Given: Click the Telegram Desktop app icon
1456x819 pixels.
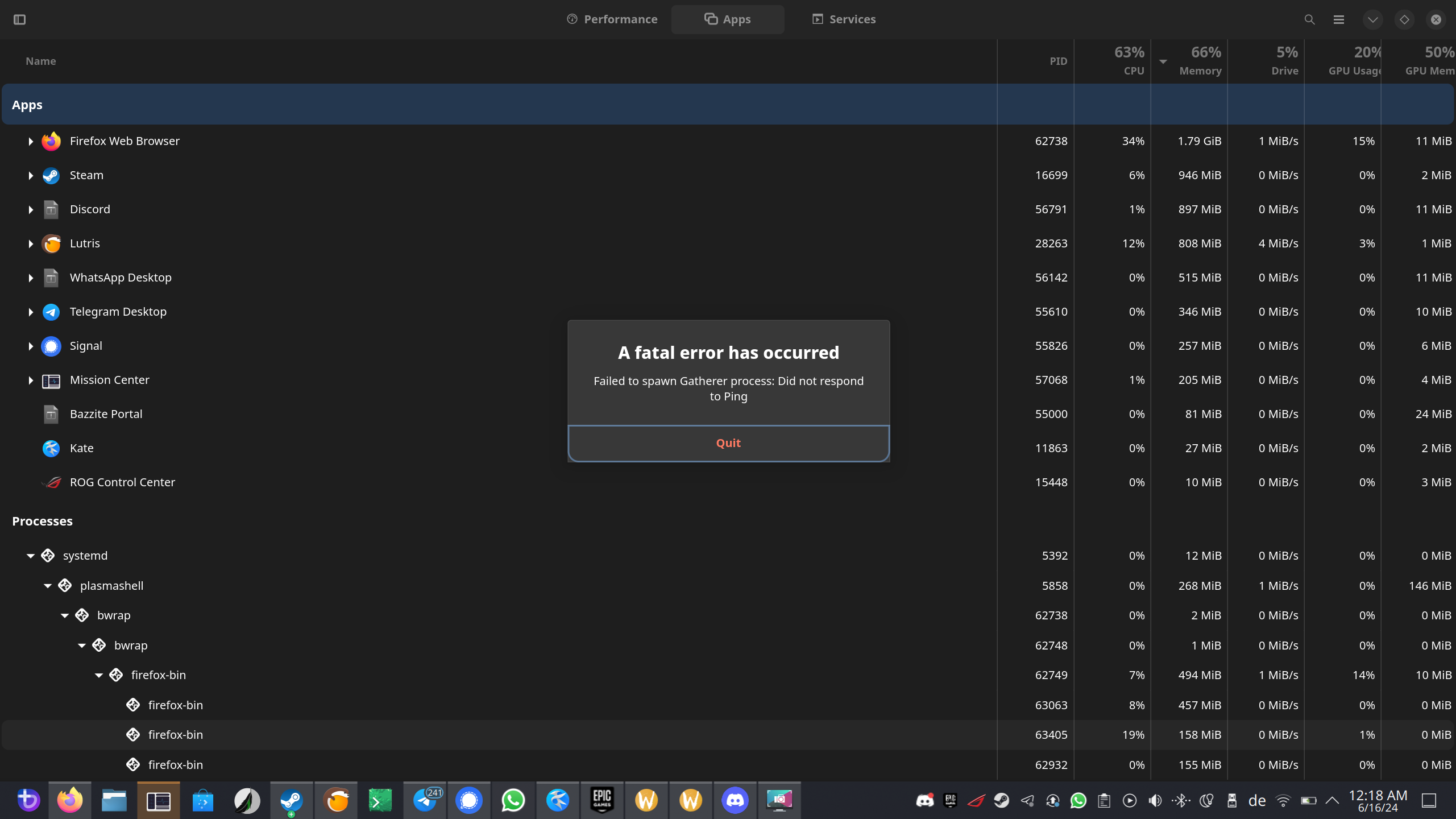Looking at the screenshot, I should pos(51,312).
